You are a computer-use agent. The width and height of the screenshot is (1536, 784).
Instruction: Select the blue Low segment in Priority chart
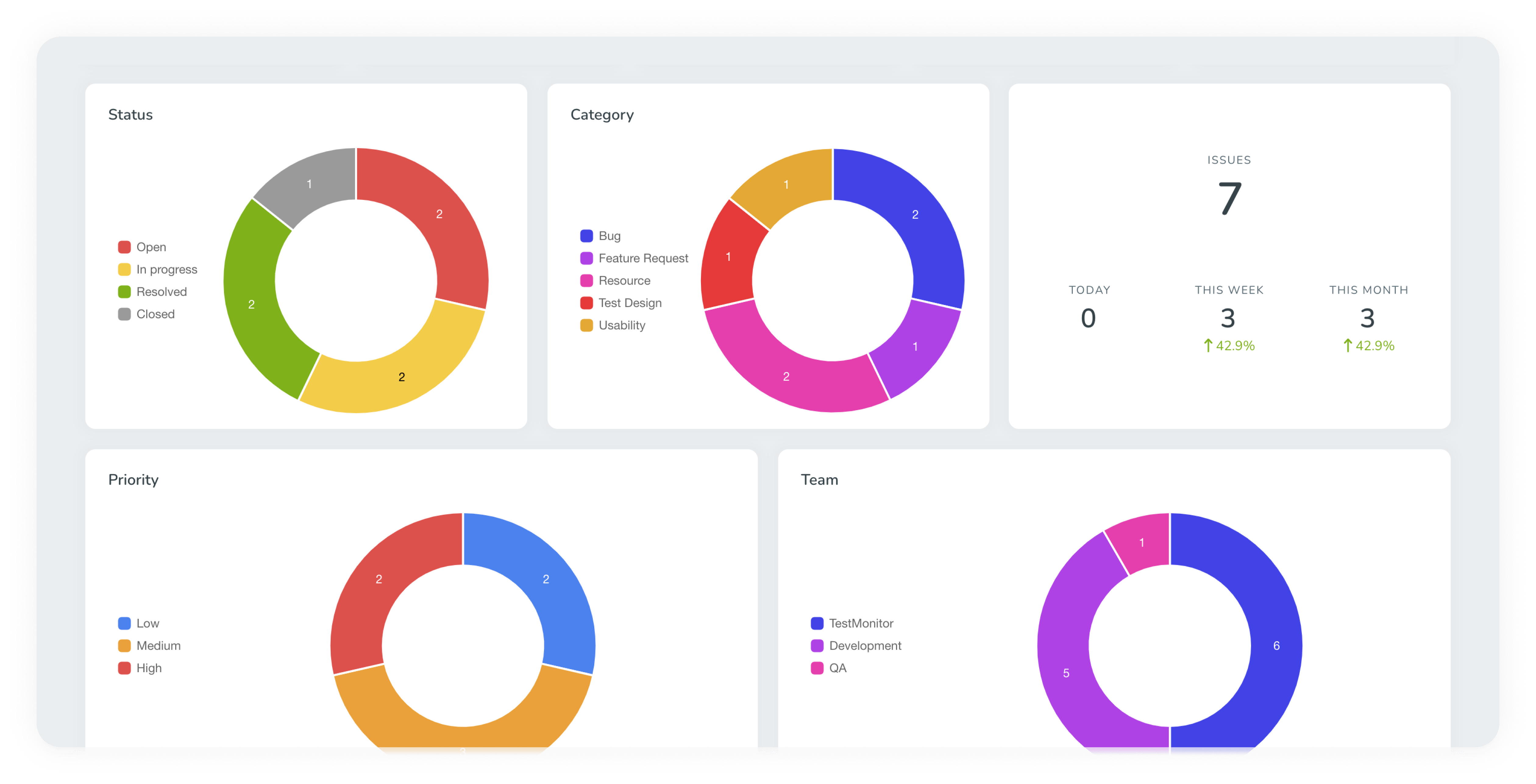point(546,580)
